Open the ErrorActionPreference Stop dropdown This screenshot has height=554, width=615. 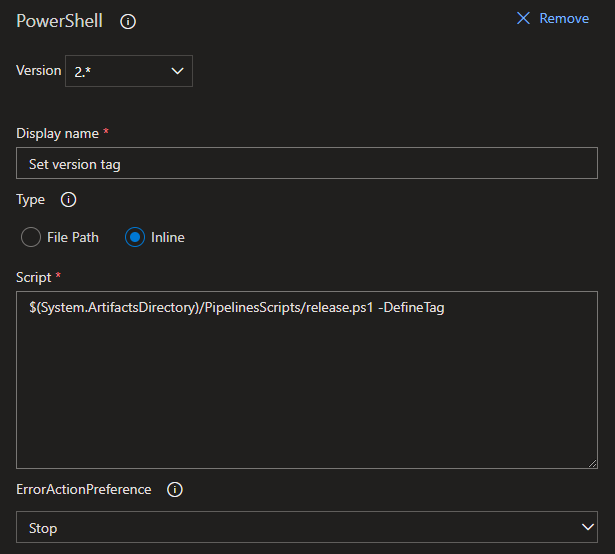coord(307,527)
